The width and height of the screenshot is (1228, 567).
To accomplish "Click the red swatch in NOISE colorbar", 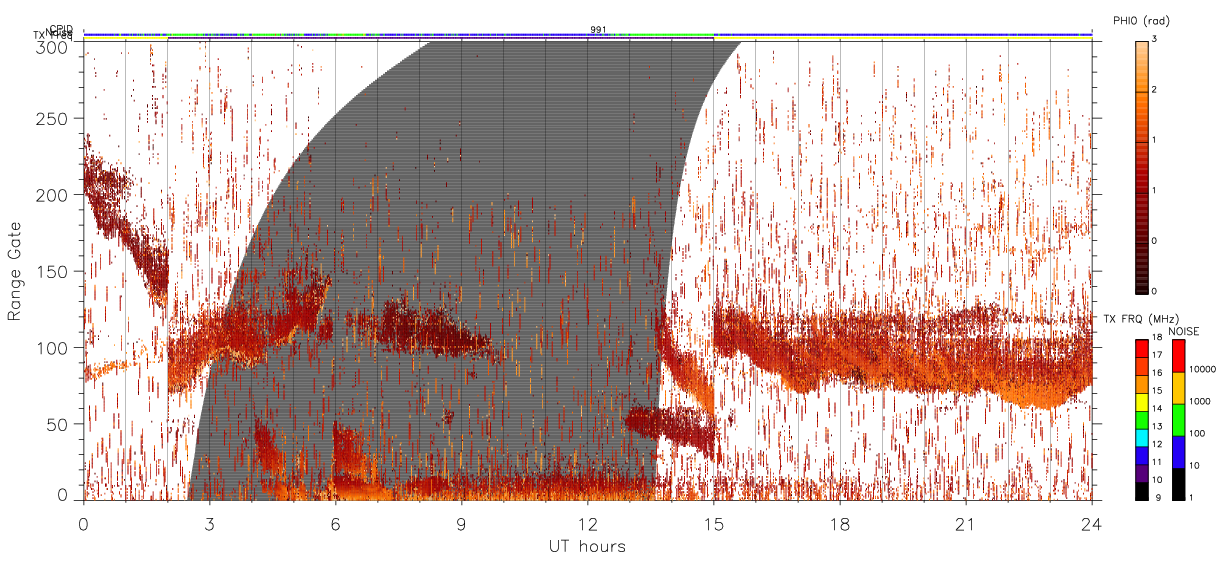I will click(1178, 356).
